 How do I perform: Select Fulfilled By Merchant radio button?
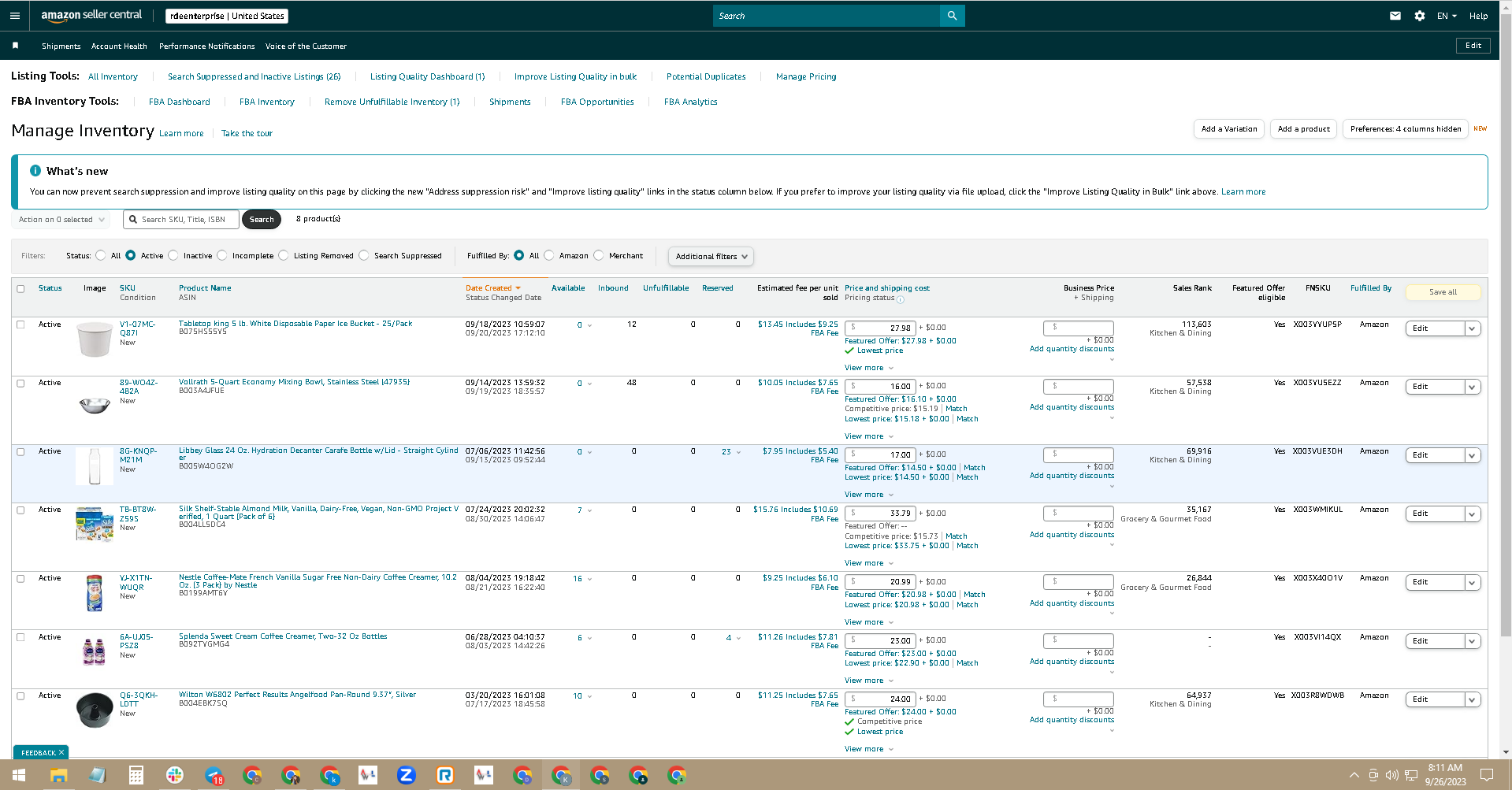(x=599, y=255)
